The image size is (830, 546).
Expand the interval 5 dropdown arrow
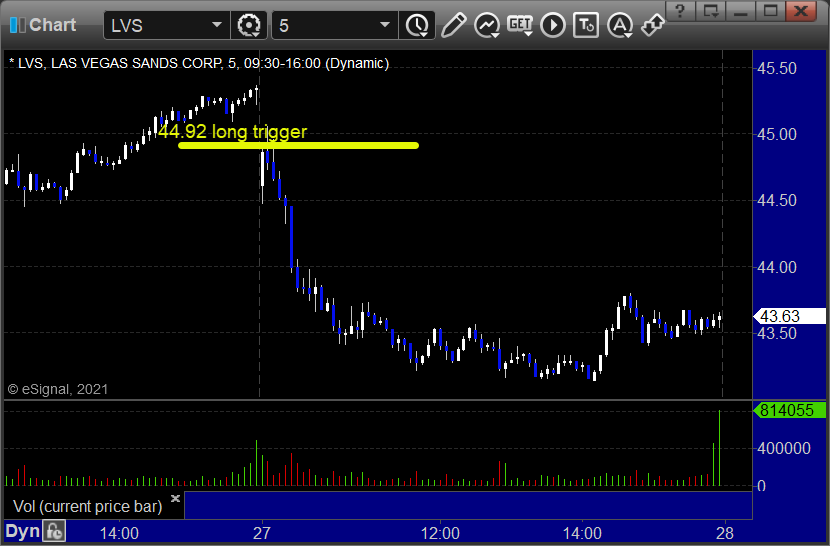(385, 25)
